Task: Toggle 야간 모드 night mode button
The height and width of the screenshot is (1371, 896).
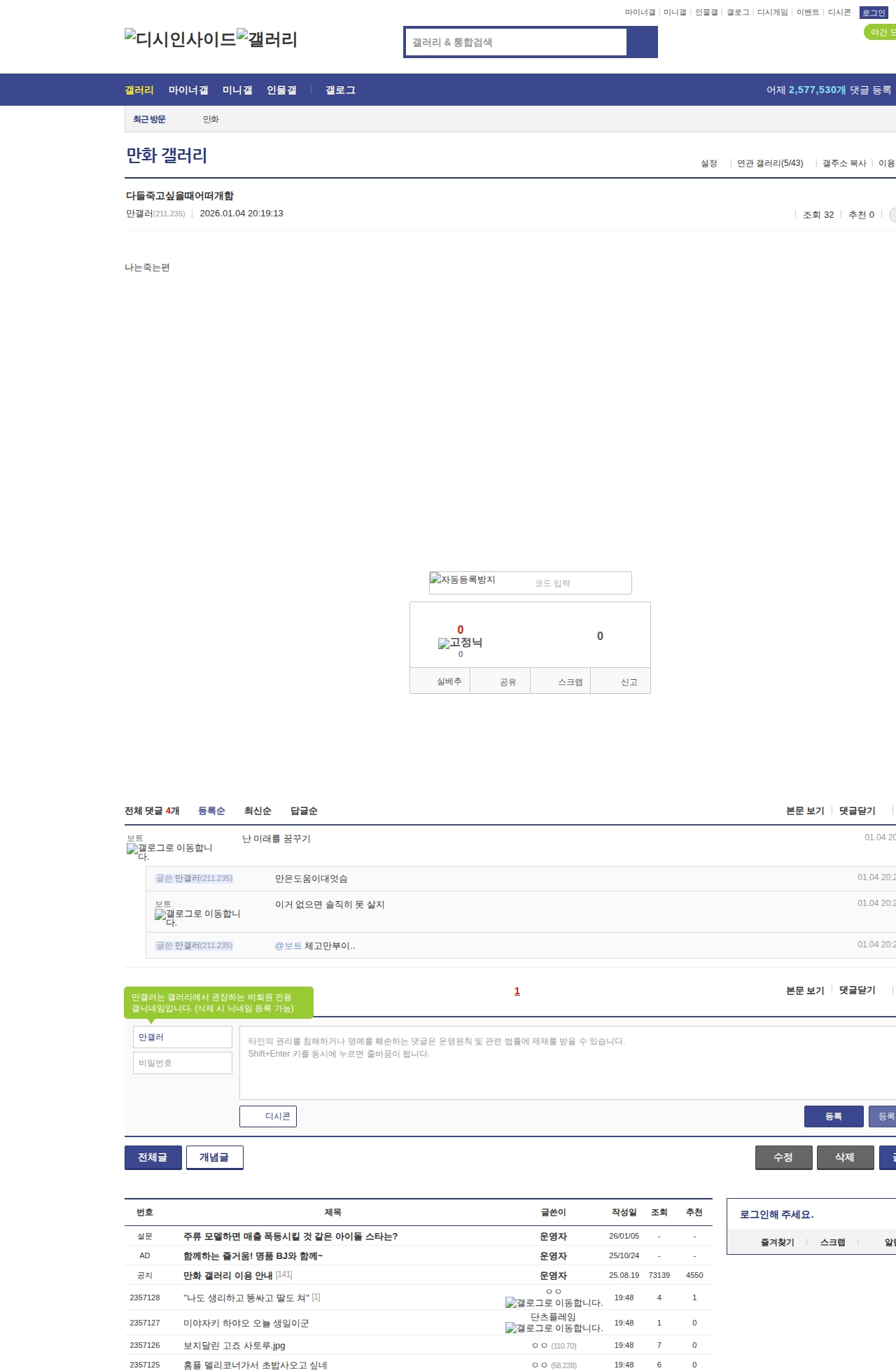Action: coord(881,32)
